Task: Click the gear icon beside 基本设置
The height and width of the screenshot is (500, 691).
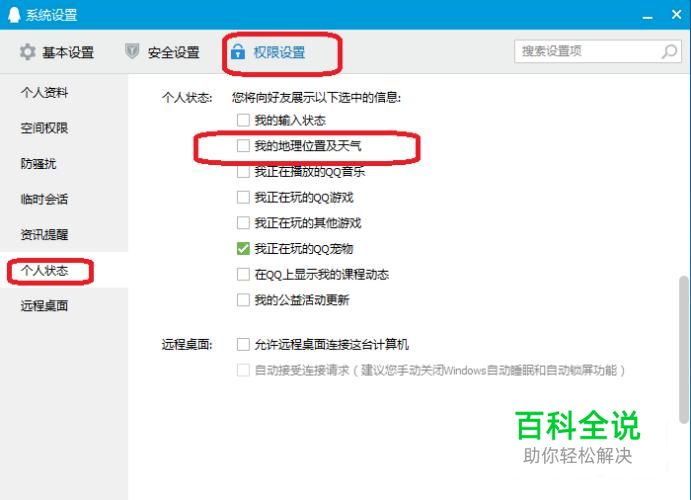Action: coord(27,52)
